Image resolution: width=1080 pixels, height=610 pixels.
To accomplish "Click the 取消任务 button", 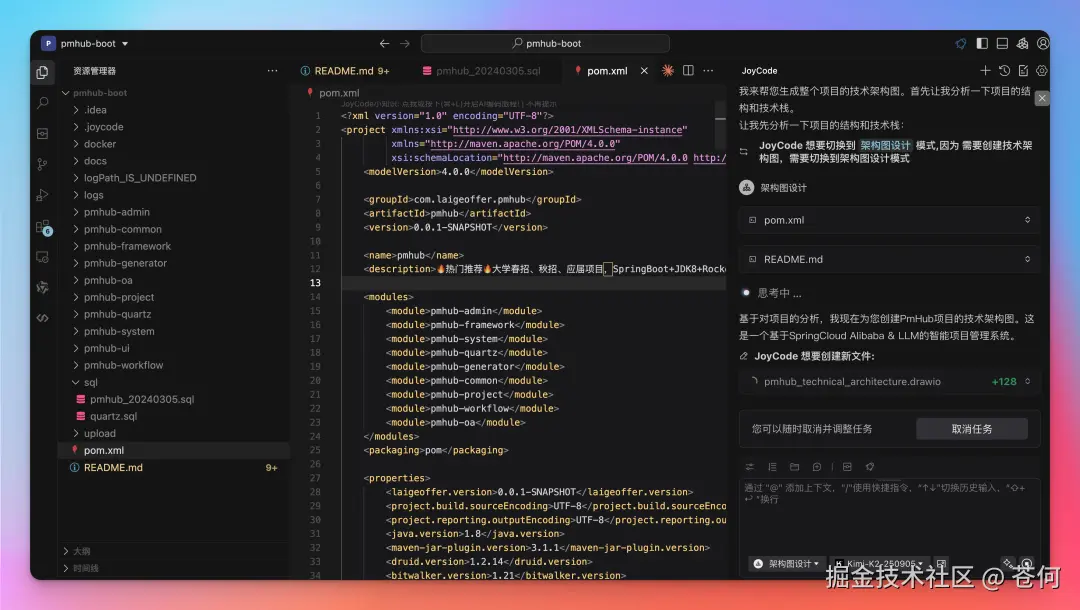I will [x=972, y=429].
